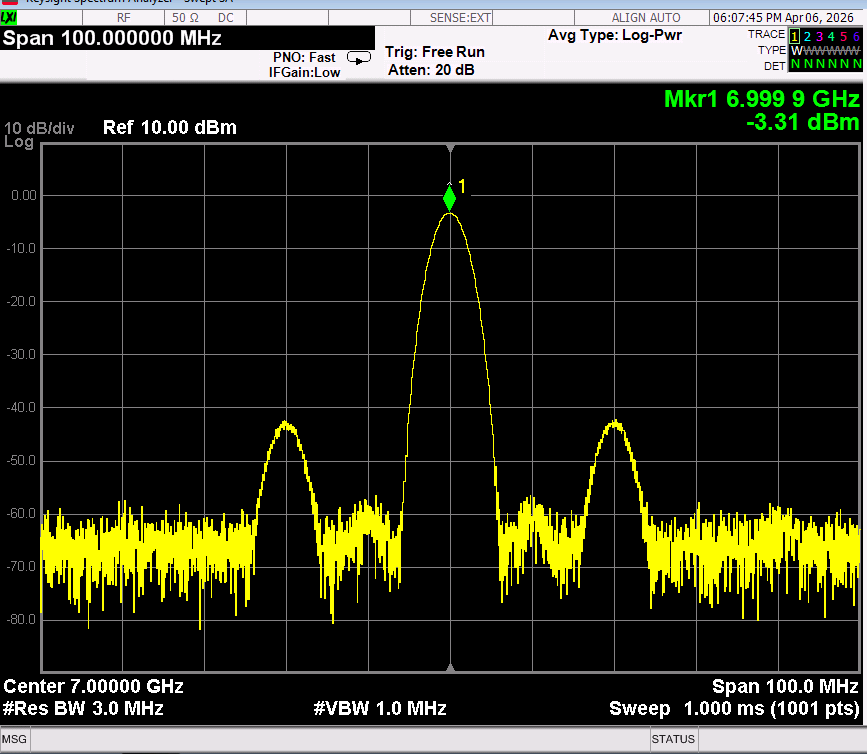Screen dimensions: 867x754
Task: Click the 50 Ω impedance cell
Action: 185,18
